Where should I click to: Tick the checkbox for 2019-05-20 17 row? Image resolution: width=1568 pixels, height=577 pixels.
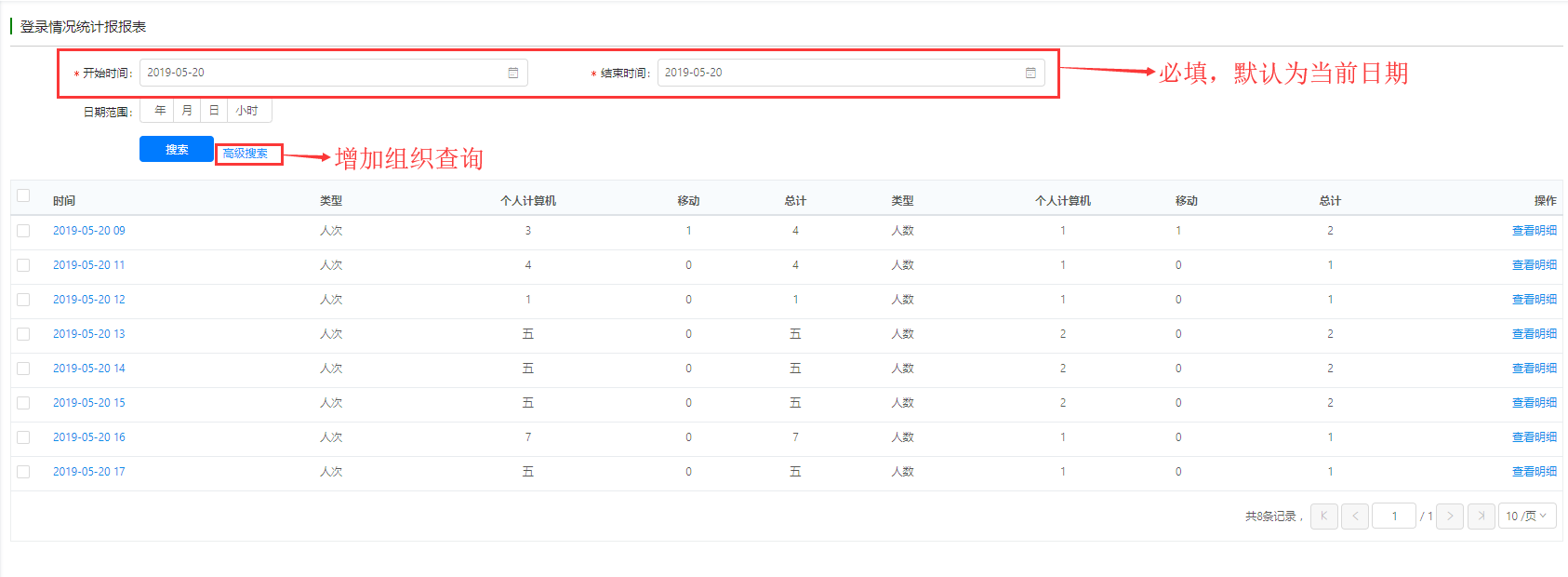pos(23,472)
